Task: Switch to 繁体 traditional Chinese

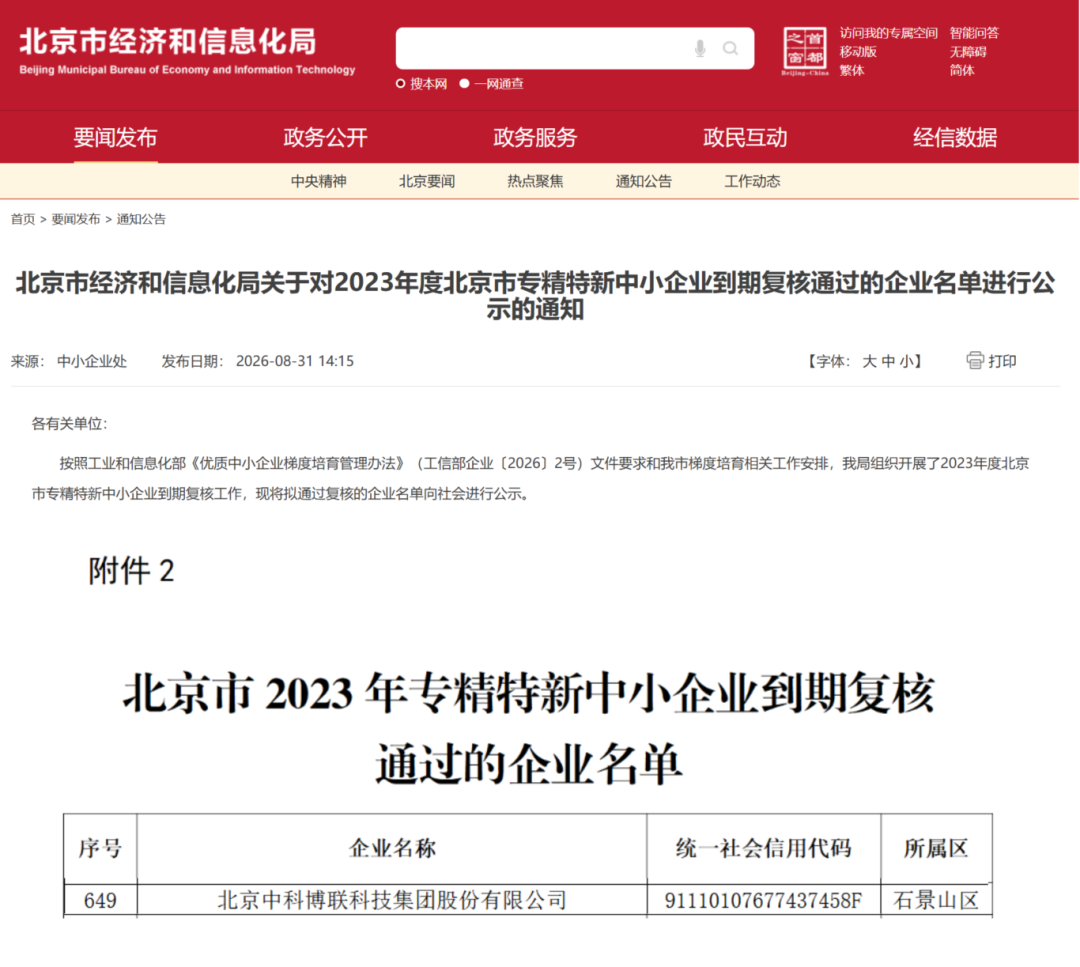Action: 851,70
